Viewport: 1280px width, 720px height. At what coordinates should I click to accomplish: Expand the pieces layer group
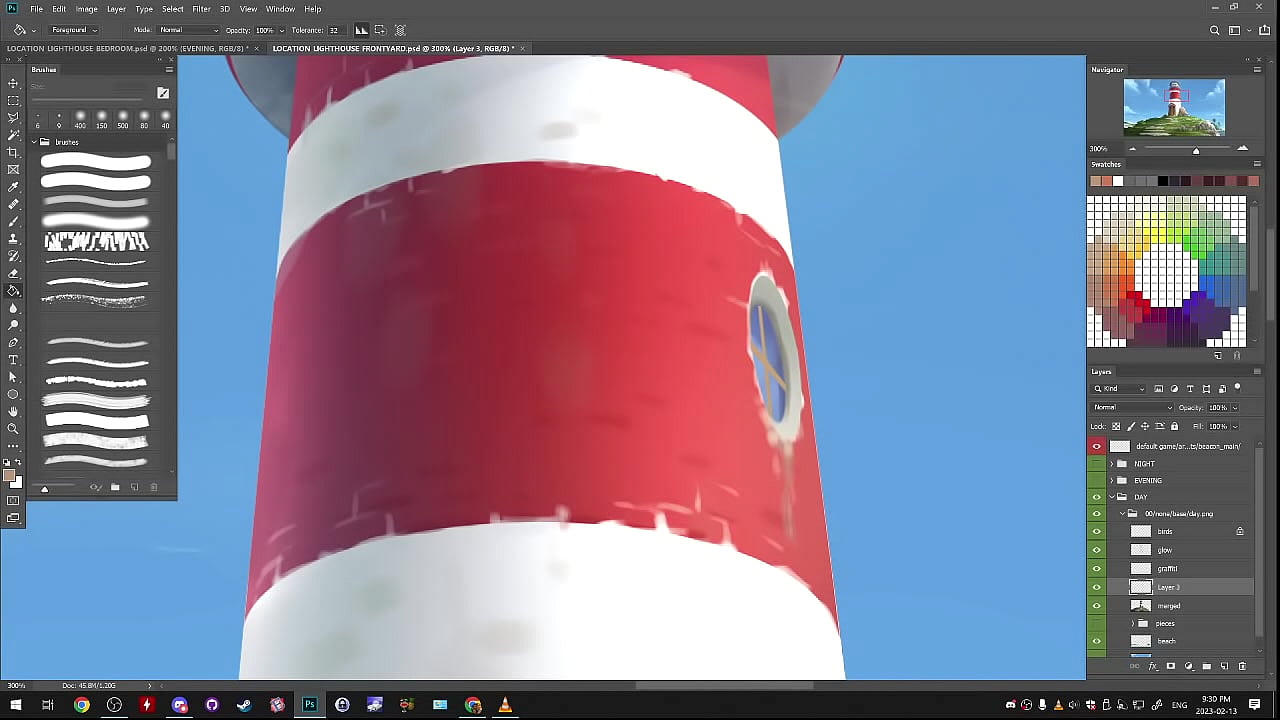pos(1133,623)
